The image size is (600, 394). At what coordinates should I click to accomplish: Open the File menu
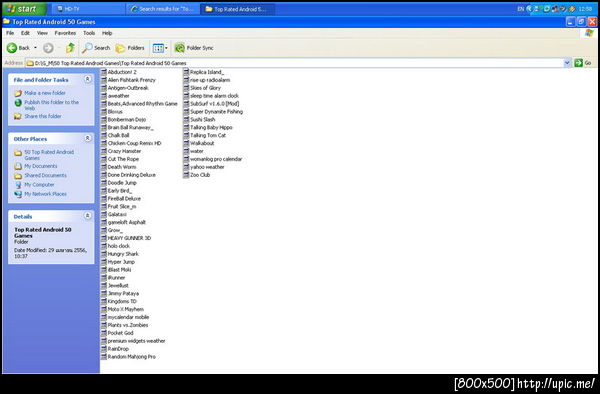click(x=10, y=33)
